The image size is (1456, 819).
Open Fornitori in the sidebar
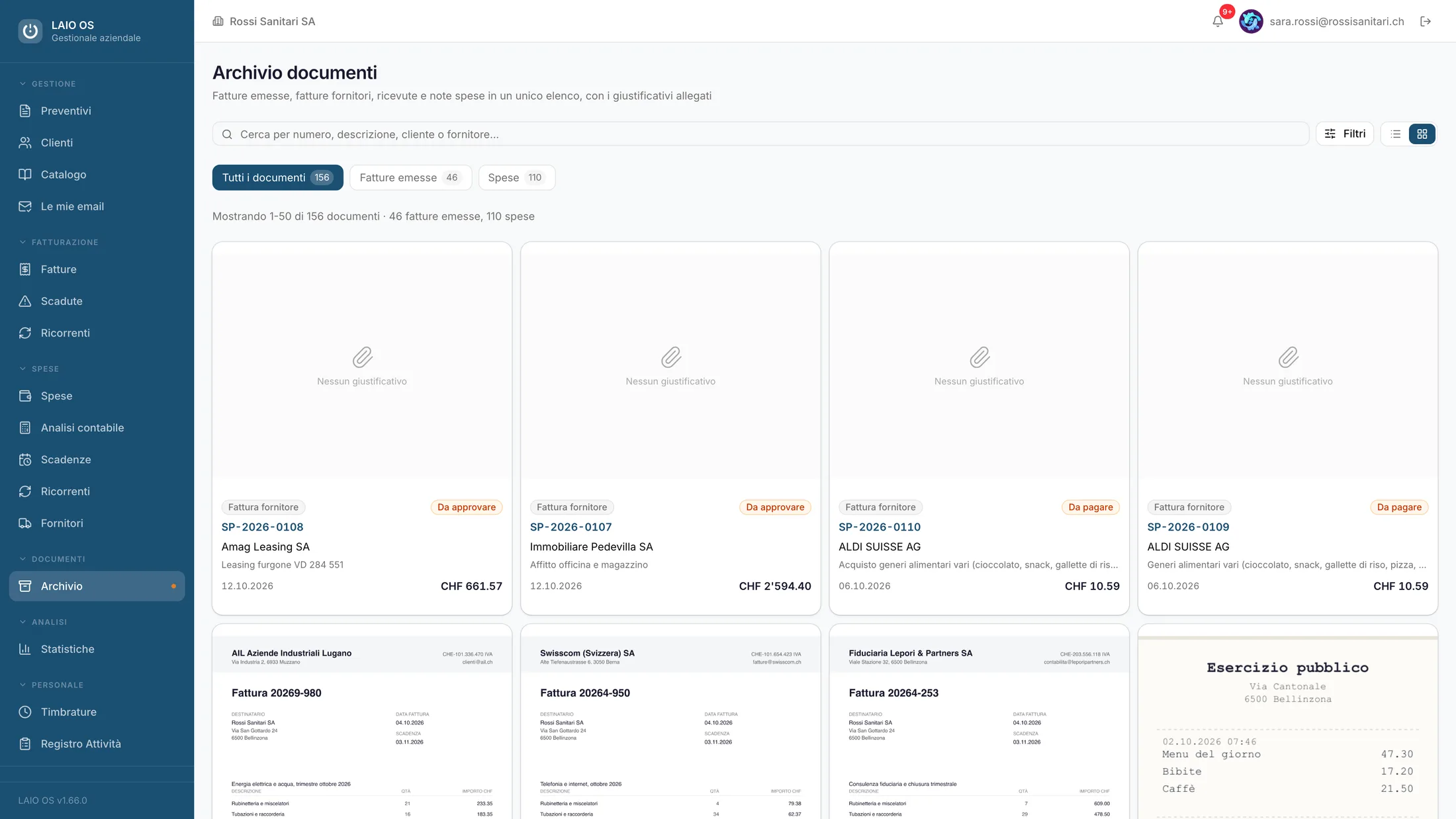pos(97,523)
